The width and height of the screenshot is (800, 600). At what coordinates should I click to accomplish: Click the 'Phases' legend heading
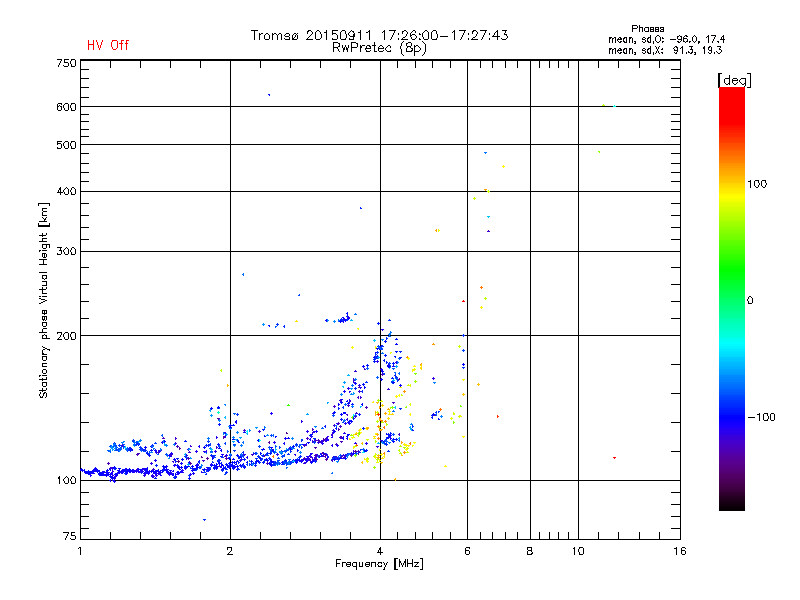647,29
